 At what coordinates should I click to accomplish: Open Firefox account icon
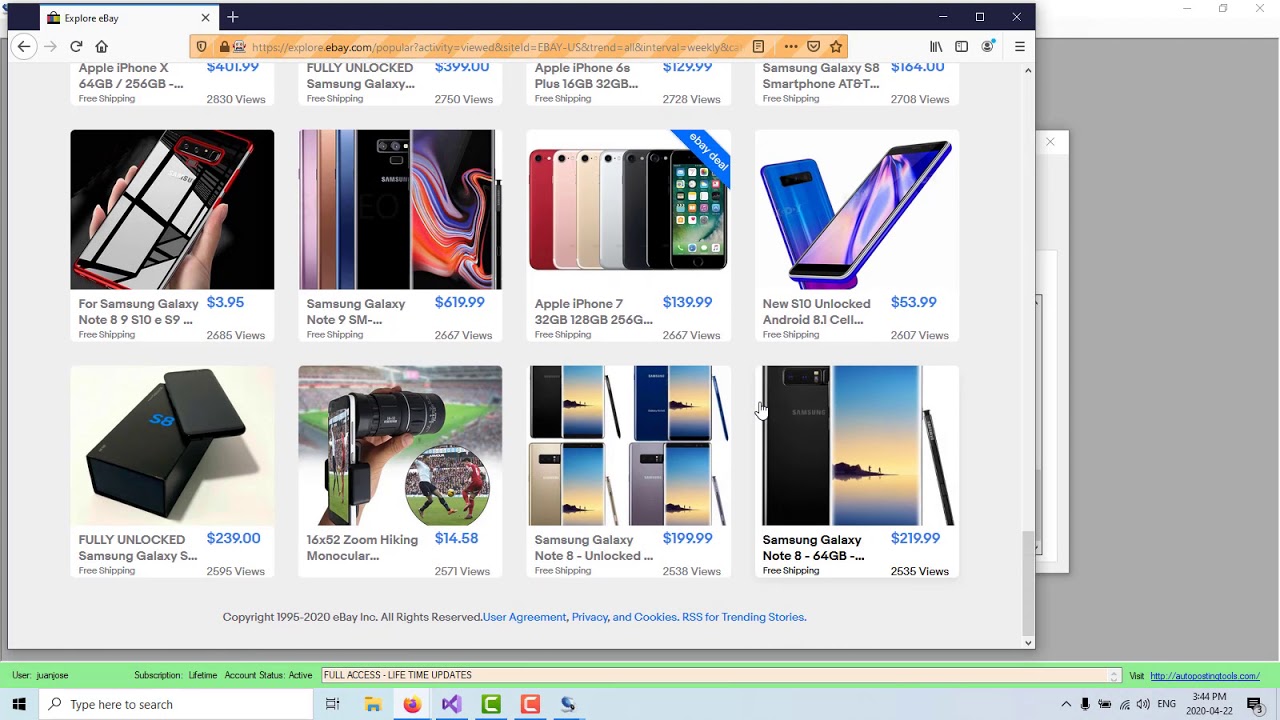988,46
